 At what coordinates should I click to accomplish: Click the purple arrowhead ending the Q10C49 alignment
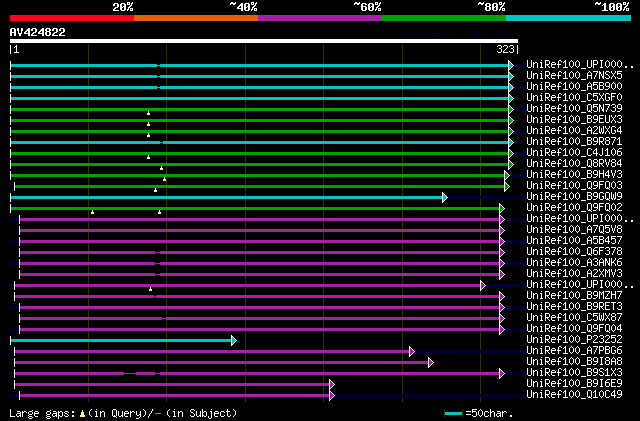[332, 395]
